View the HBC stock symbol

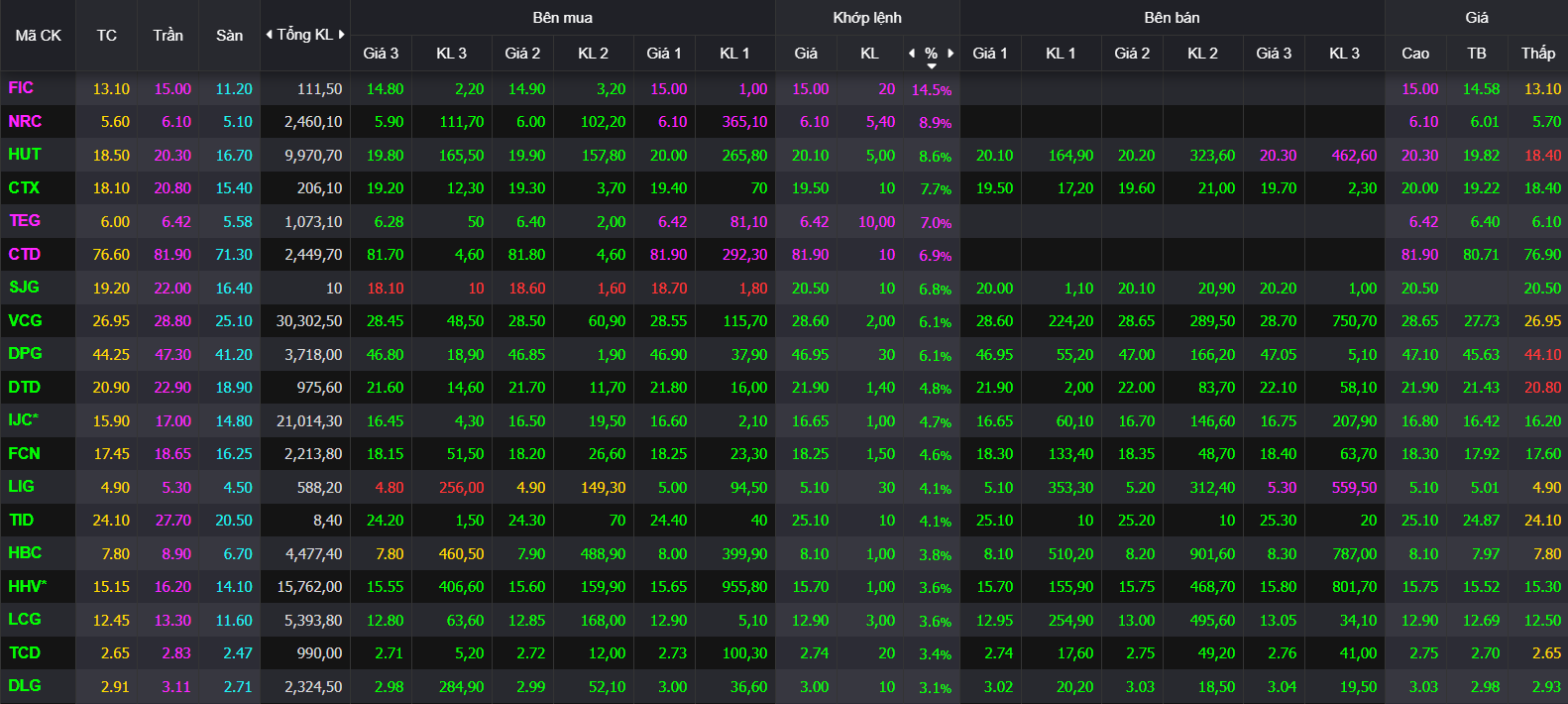(25, 553)
